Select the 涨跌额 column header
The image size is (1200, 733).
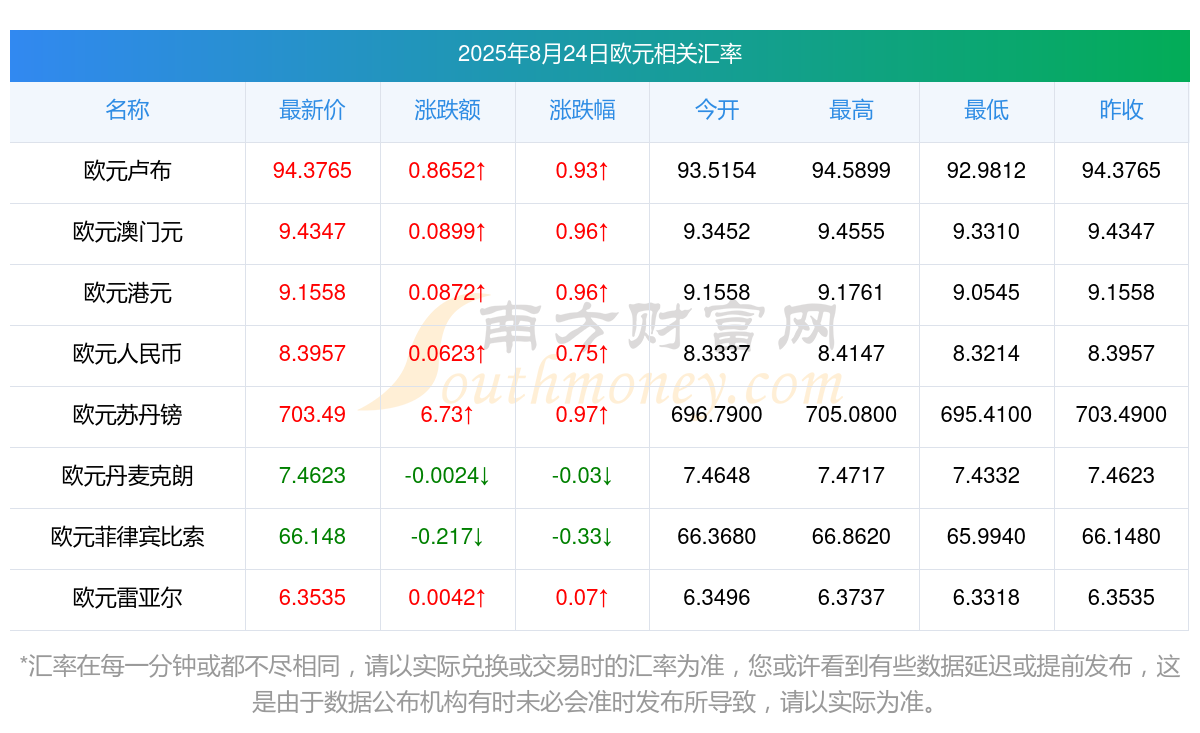pos(447,110)
